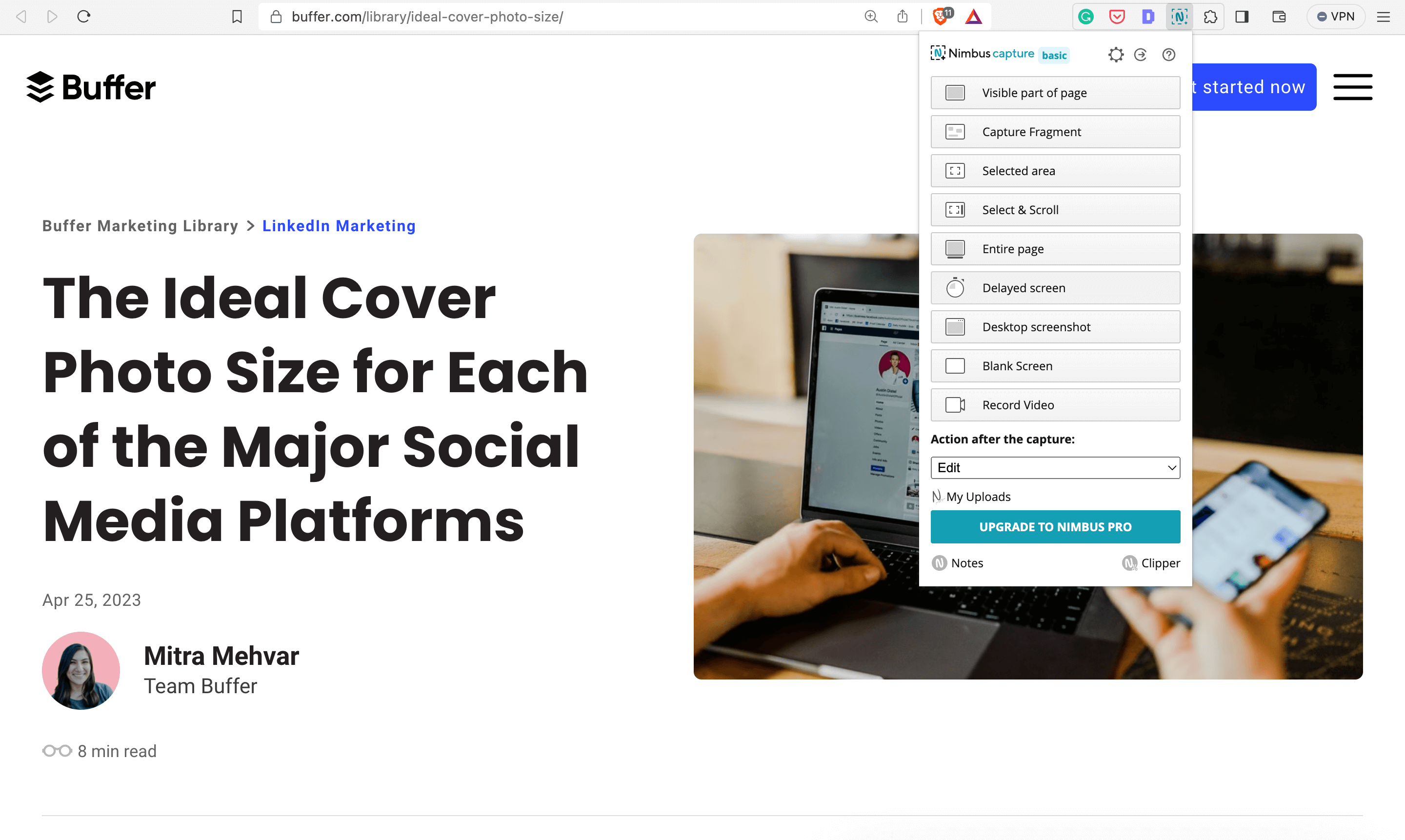Image resolution: width=1405 pixels, height=840 pixels.
Task: Expand the Action after capture dropdown
Action: [x=1054, y=467]
